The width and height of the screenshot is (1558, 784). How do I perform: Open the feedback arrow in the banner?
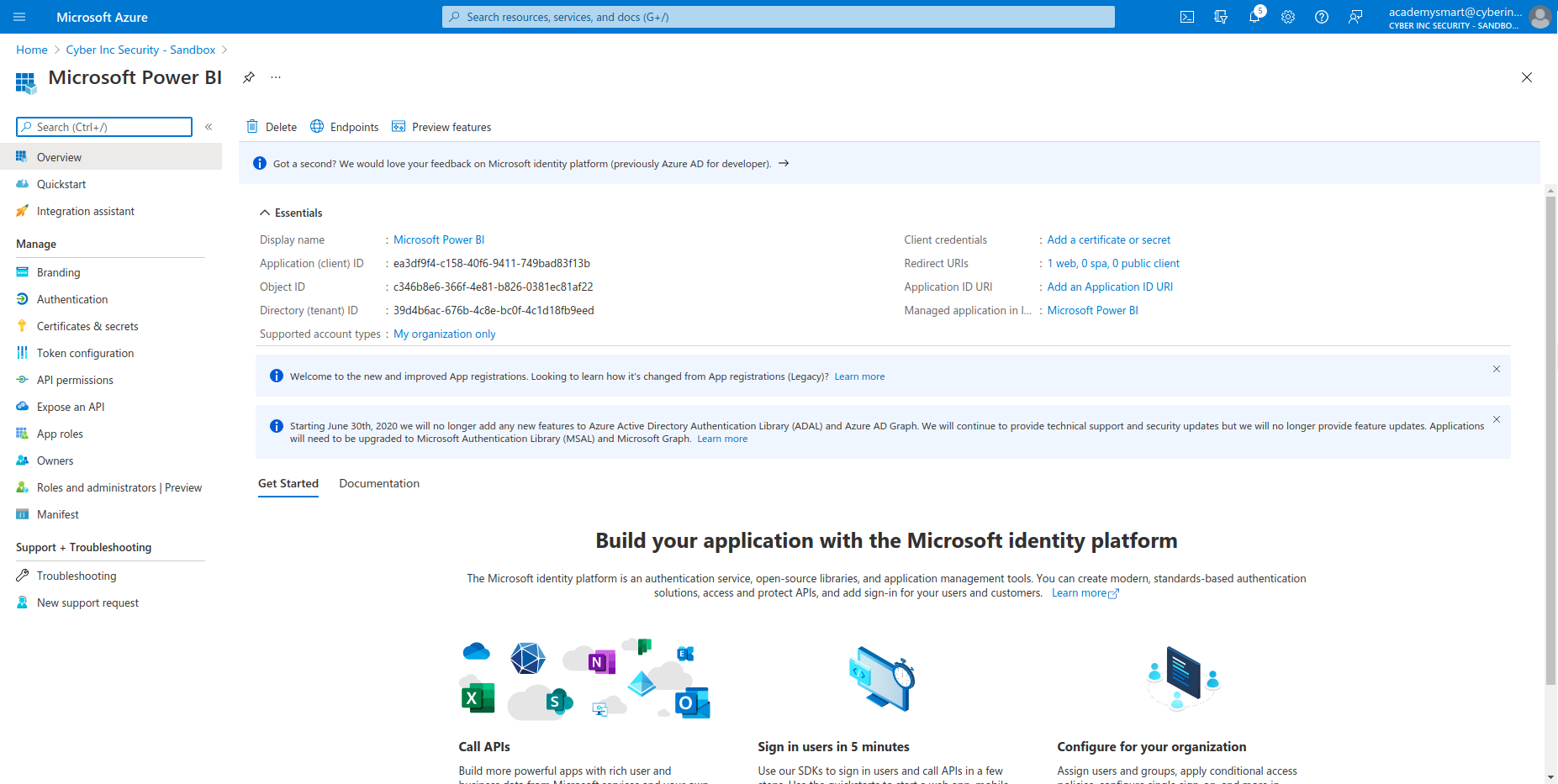pyautogui.click(x=784, y=164)
